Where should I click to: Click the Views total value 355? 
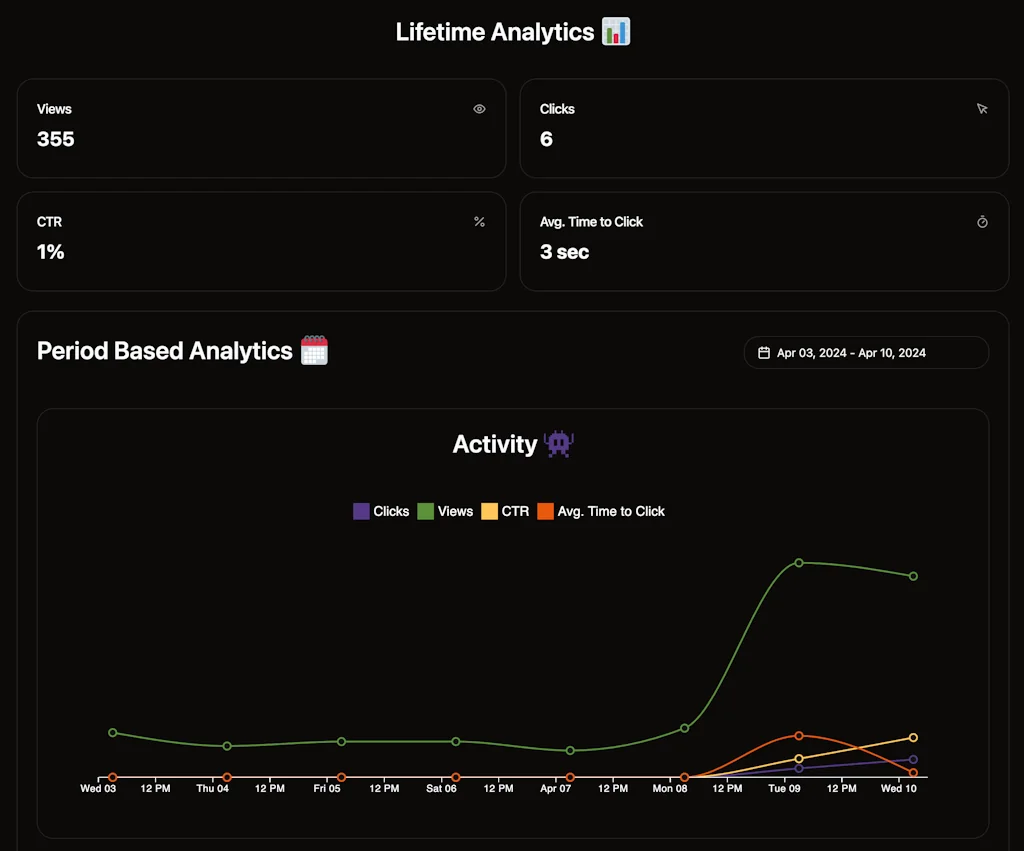click(55, 139)
